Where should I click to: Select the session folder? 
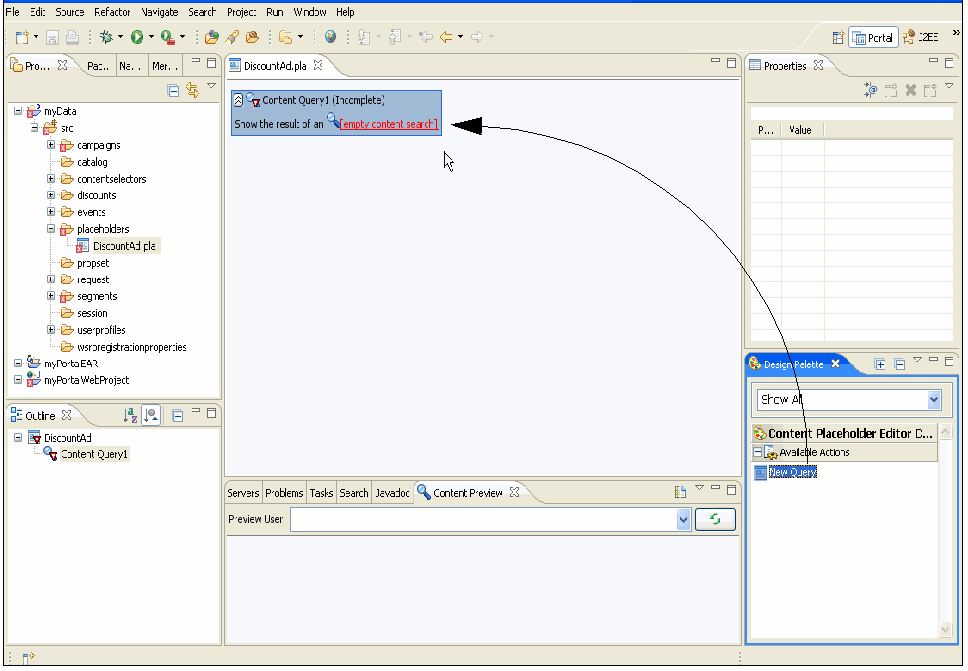pos(92,313)
